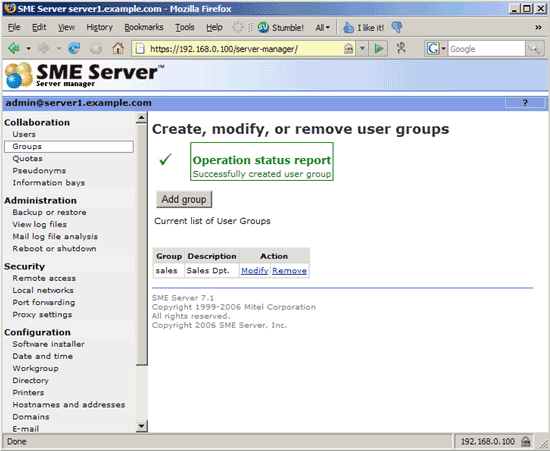Click the thumbs-up I like it! icon

348,27
